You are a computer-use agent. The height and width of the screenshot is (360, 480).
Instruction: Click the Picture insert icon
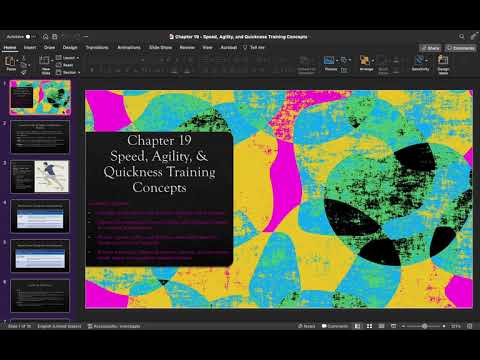click(329, 60)
